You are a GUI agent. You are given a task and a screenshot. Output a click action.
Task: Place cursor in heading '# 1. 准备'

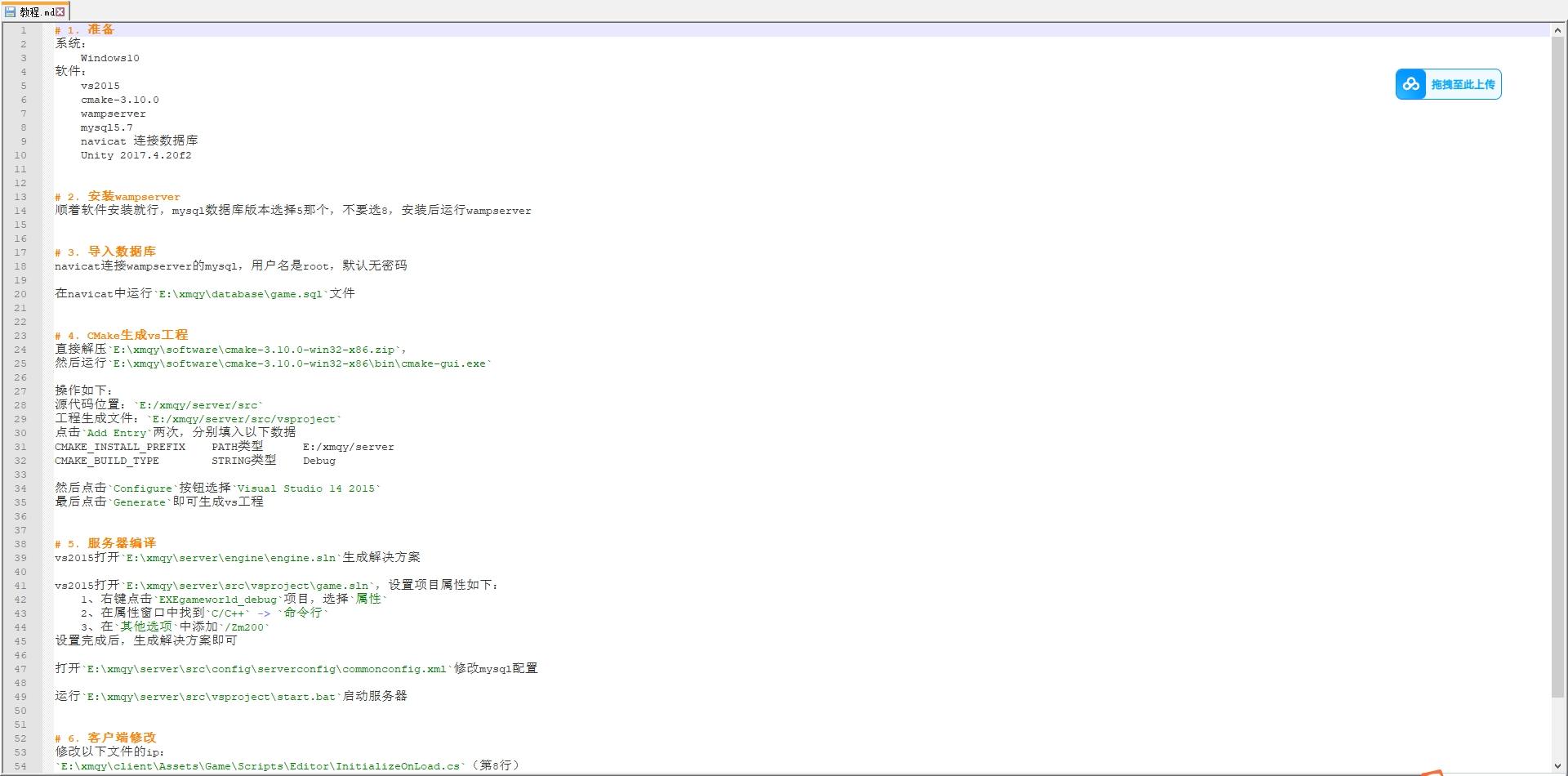pyautogui.click(x=85, y=29)
